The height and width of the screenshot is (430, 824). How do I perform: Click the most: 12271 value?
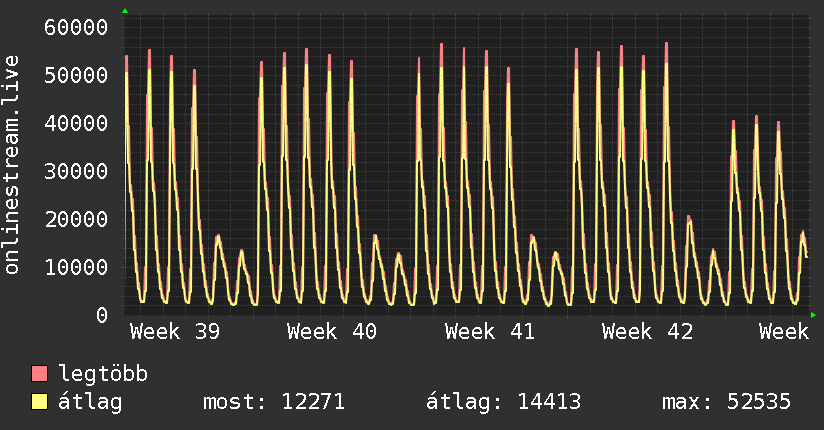coord(274,402)
